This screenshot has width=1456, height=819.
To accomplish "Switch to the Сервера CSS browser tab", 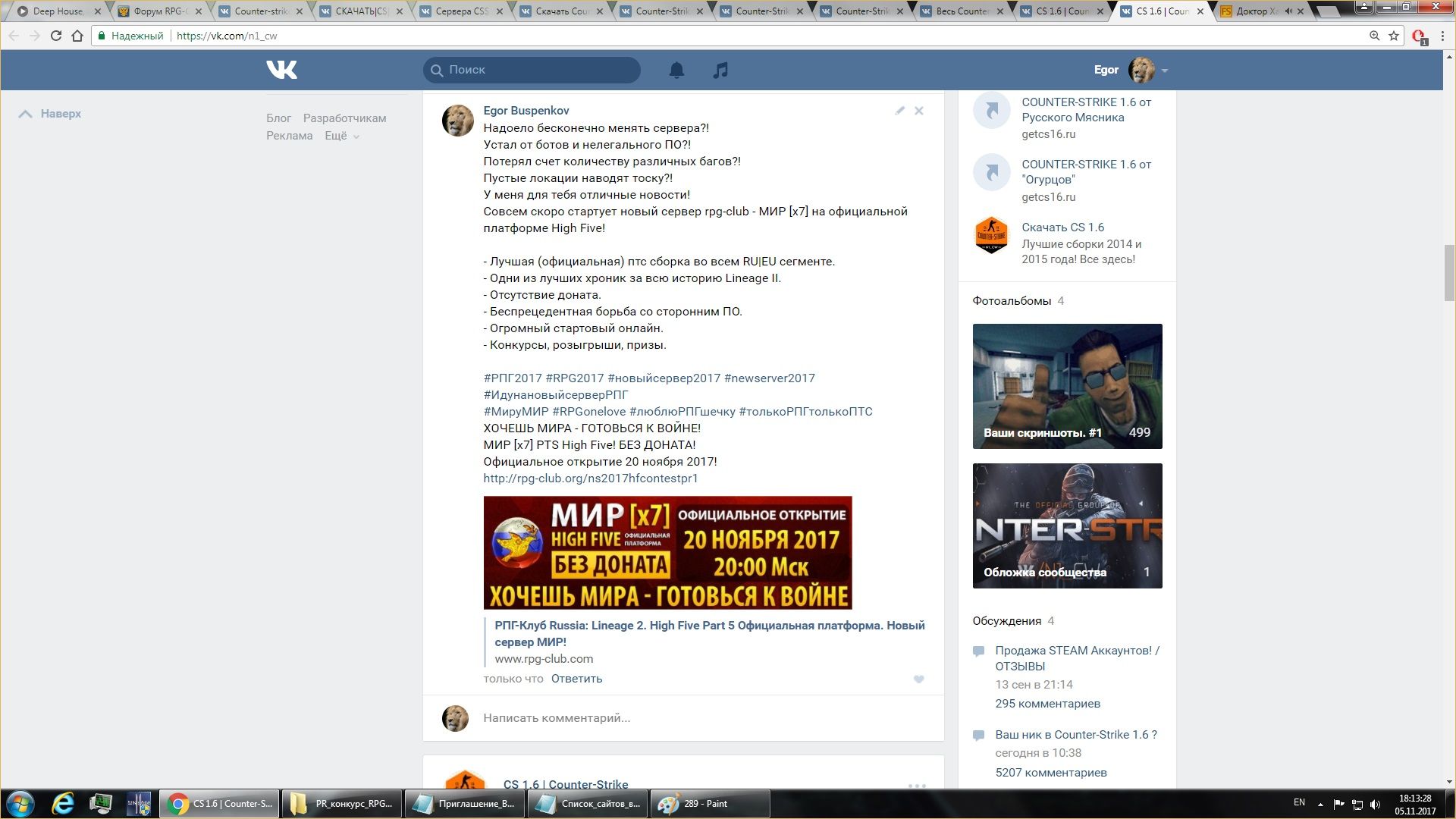I will pos(461,11).
